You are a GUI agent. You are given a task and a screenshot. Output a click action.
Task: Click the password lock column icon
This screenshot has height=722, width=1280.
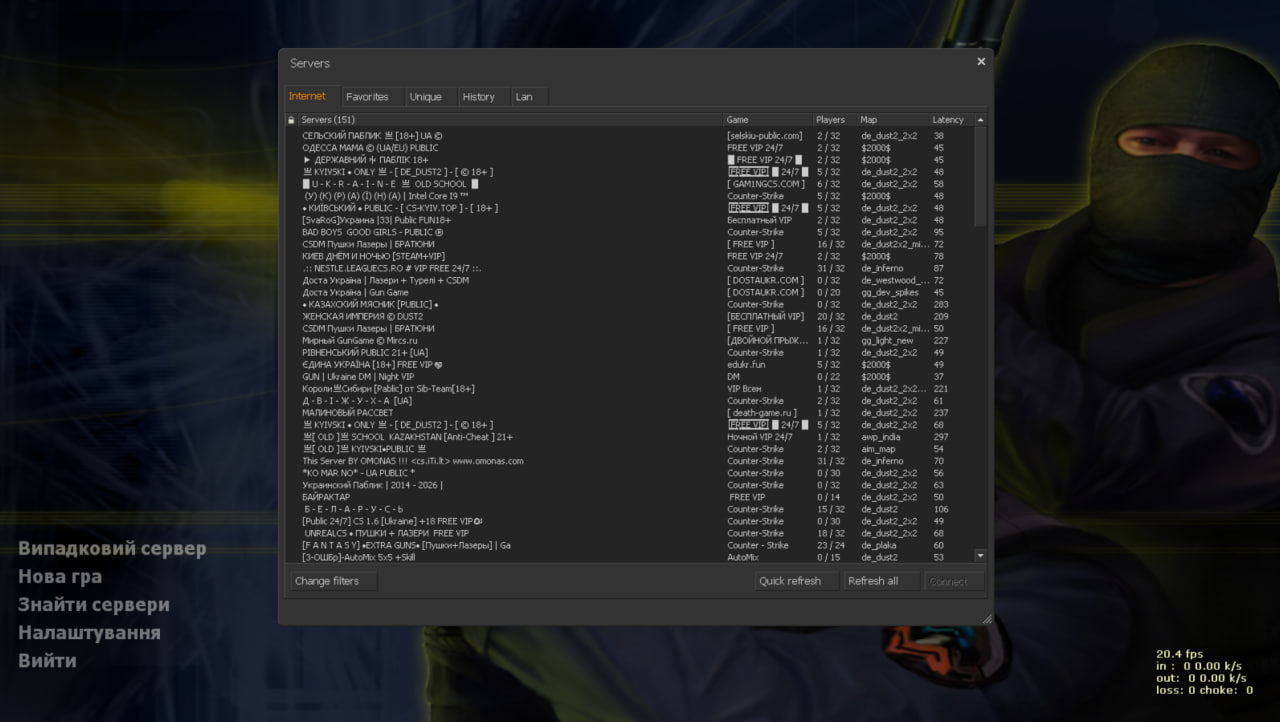click(291, 120)
